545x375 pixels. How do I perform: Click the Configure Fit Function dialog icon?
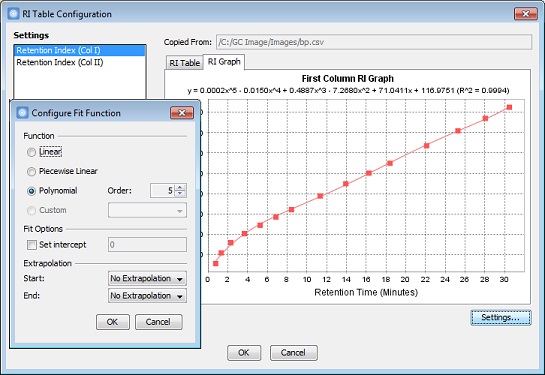(22, 113)
